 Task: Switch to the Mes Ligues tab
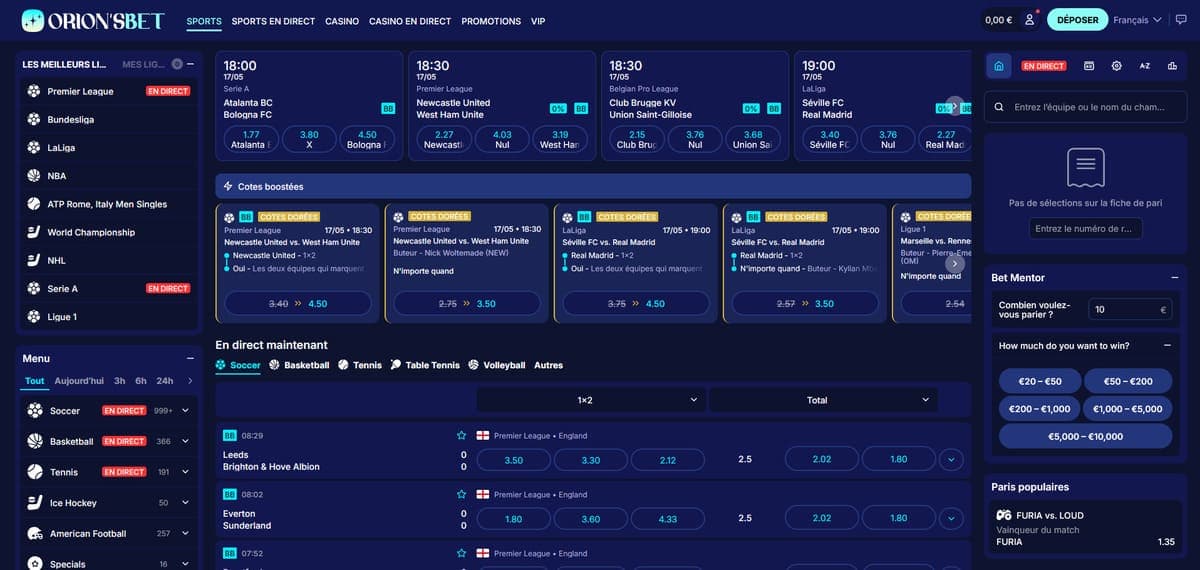click(x=144, y=64)
